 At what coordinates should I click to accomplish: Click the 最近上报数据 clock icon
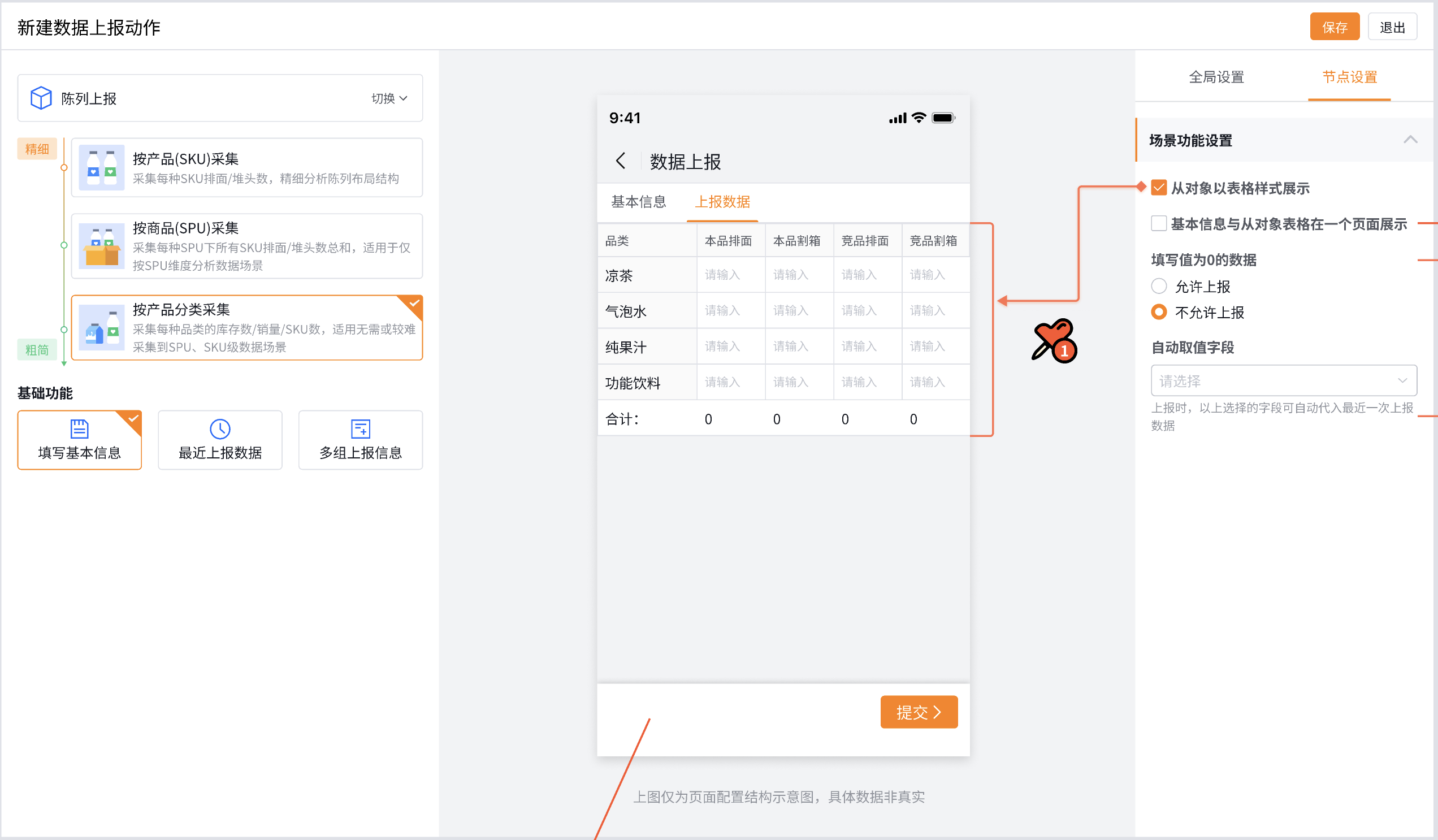point(219,428)
